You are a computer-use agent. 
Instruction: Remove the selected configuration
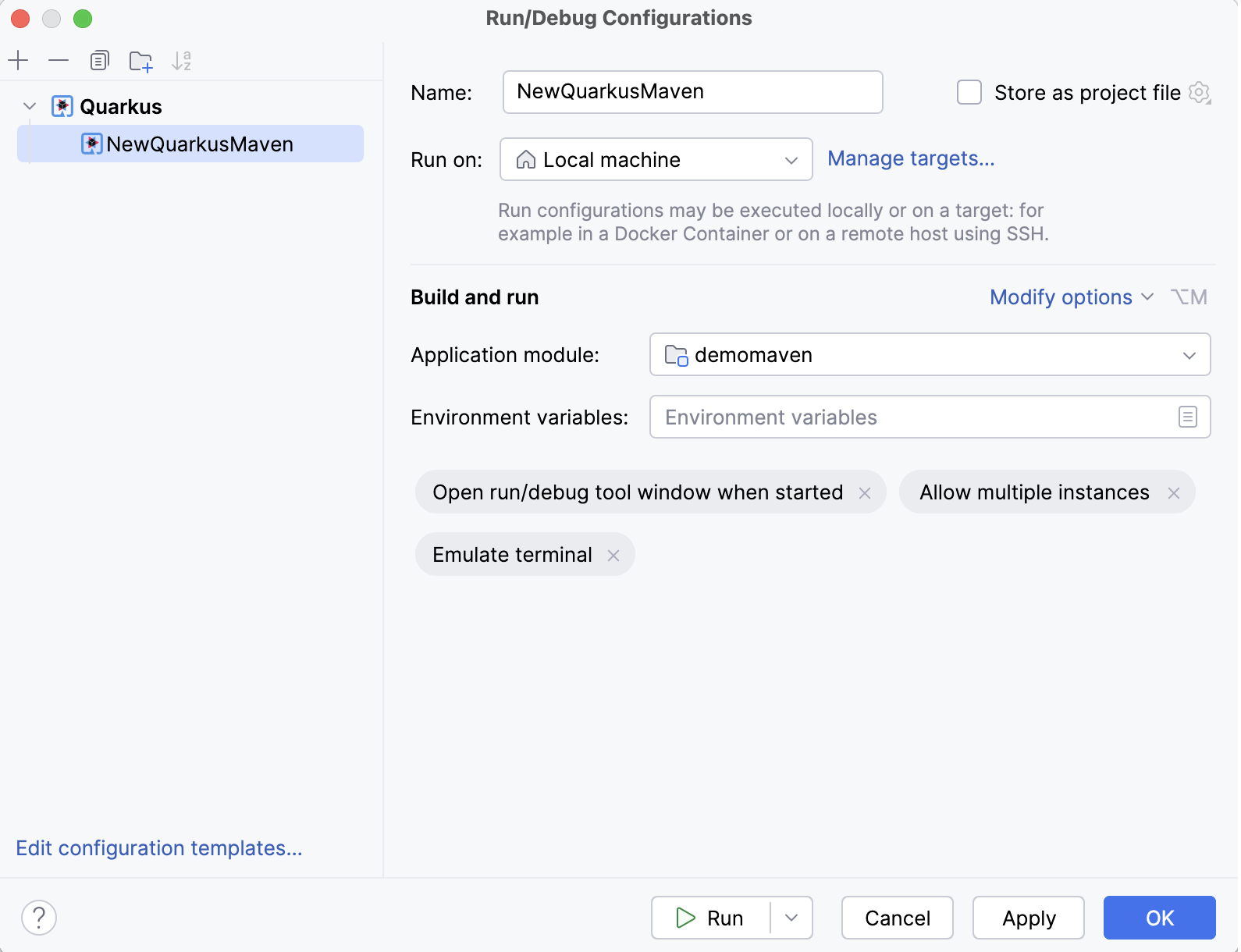tap(59, 60)
